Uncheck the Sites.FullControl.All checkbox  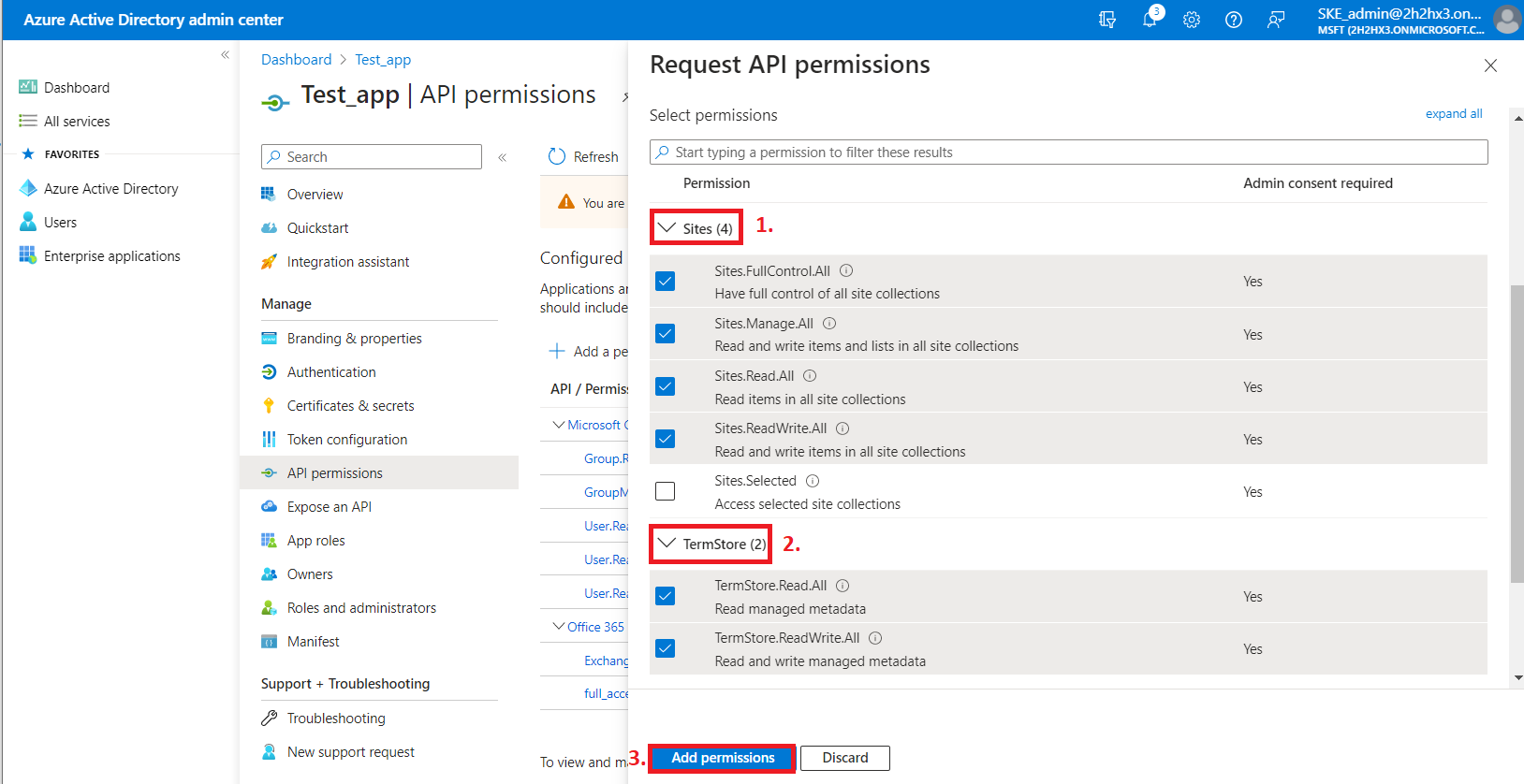(x=666, y=282)
